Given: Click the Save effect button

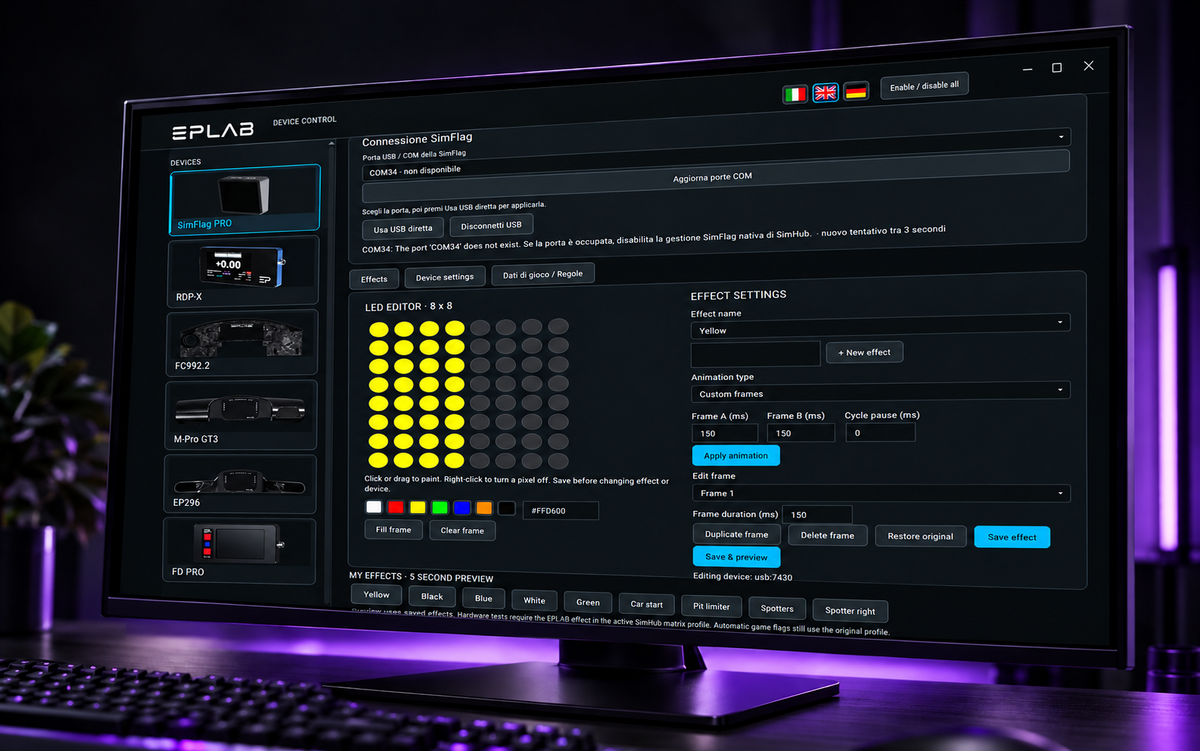Looking at the screenshot, I should (x=1012, y=537).
